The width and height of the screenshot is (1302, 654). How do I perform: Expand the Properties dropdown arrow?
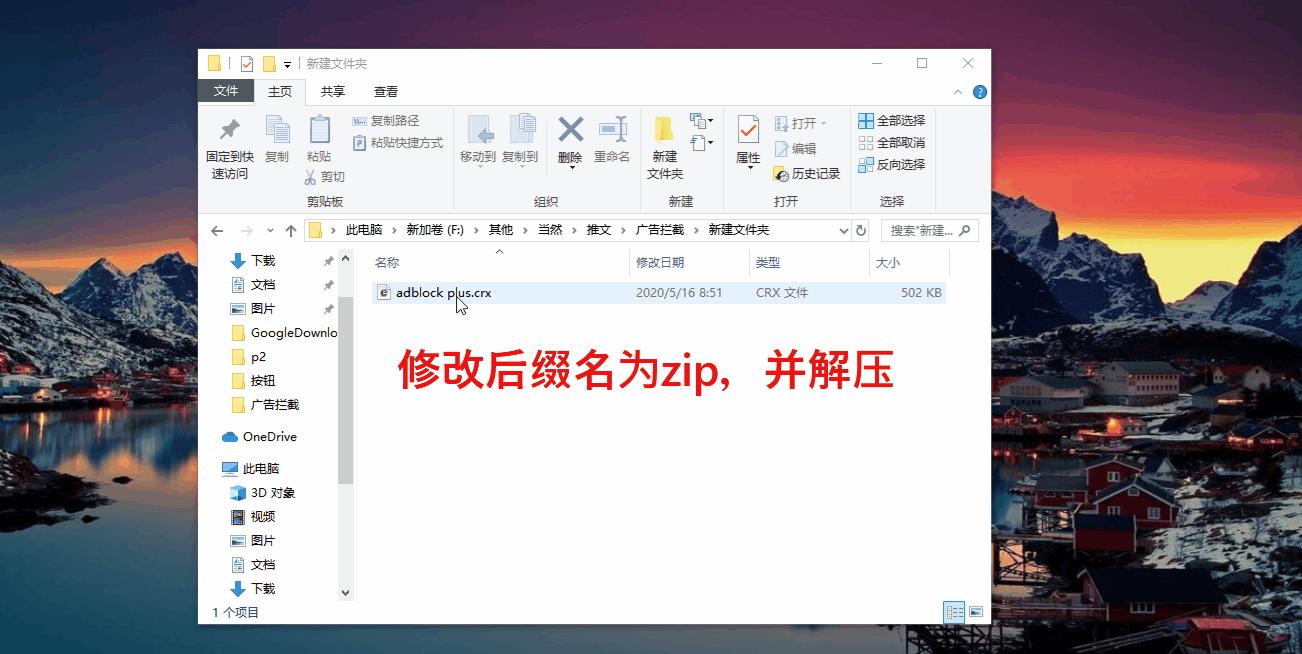(748, 165)
